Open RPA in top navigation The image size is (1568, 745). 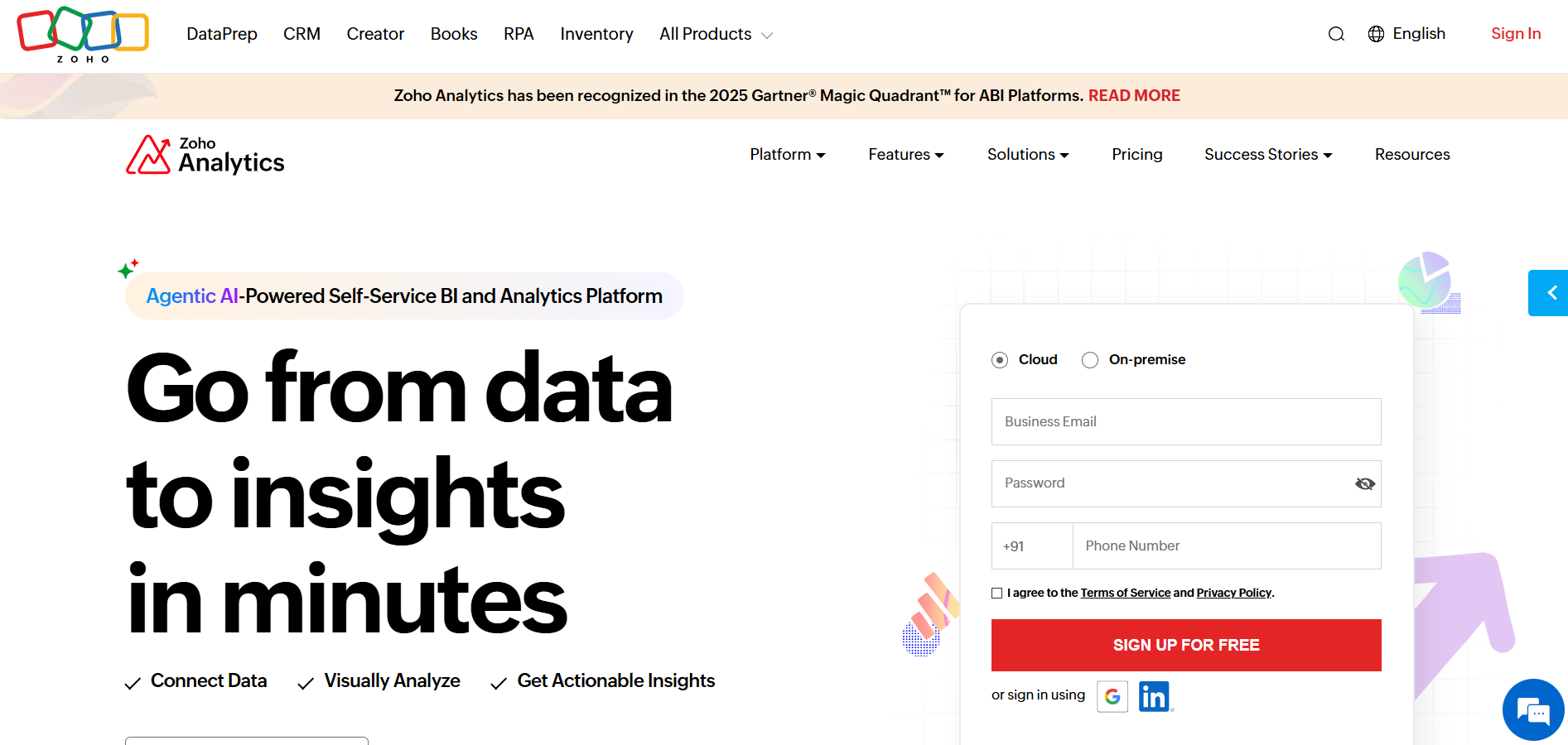click(x=519, y=34)
